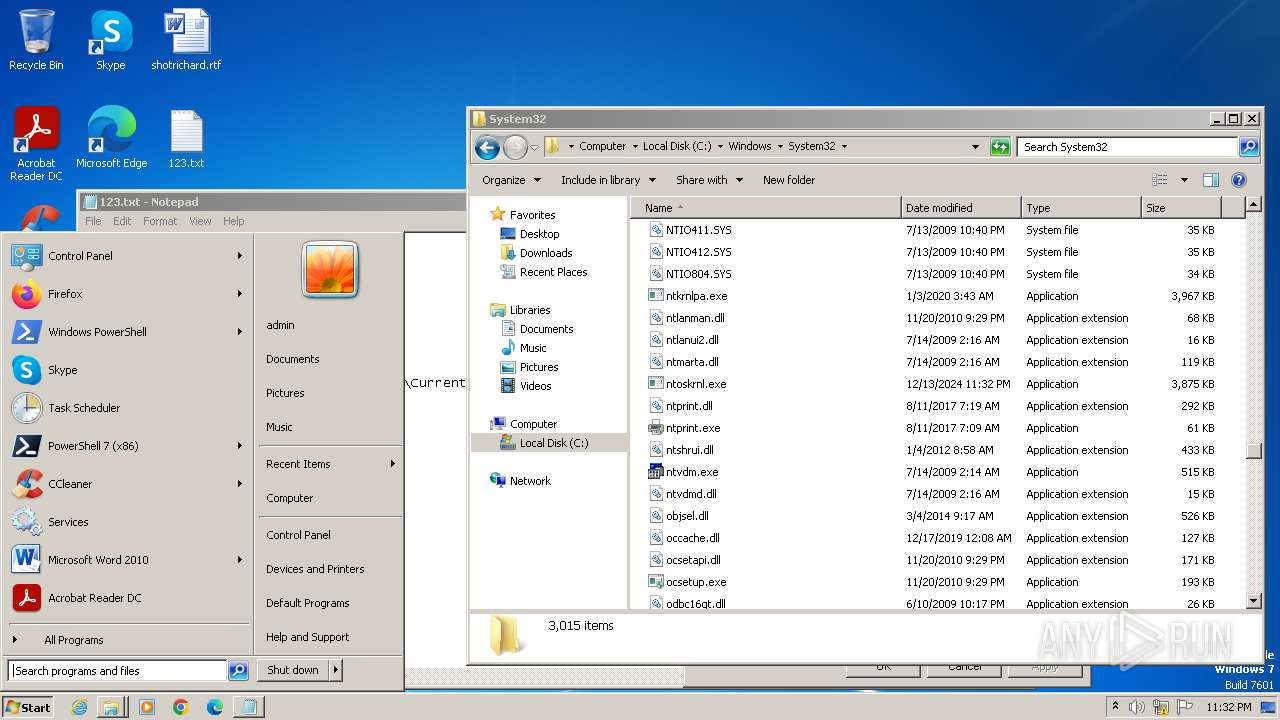This screenshot has width=1280, height=720.
Task: Refresh the System32 folder view
Action: [x=1000, y=147]
